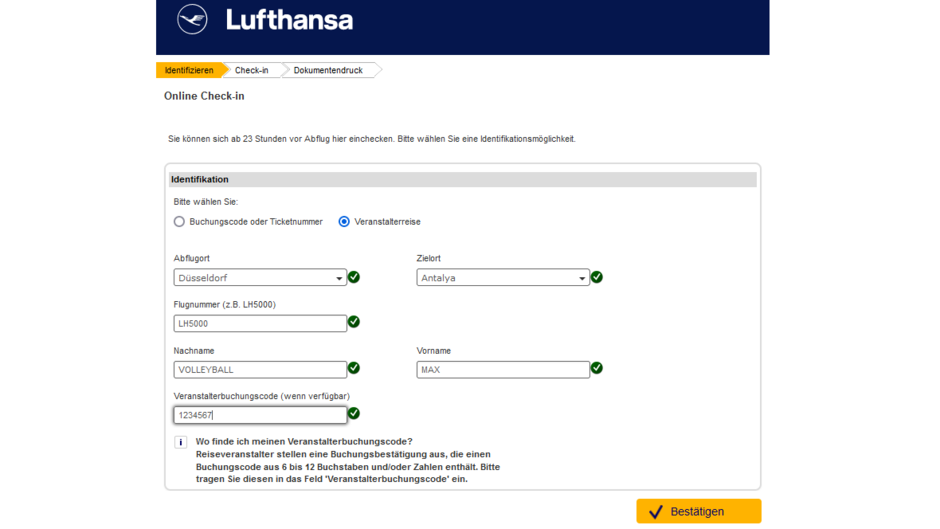Select the Dokumentendruck step tab
Viewport: 940px width, 529px height.
pos(328,70)
